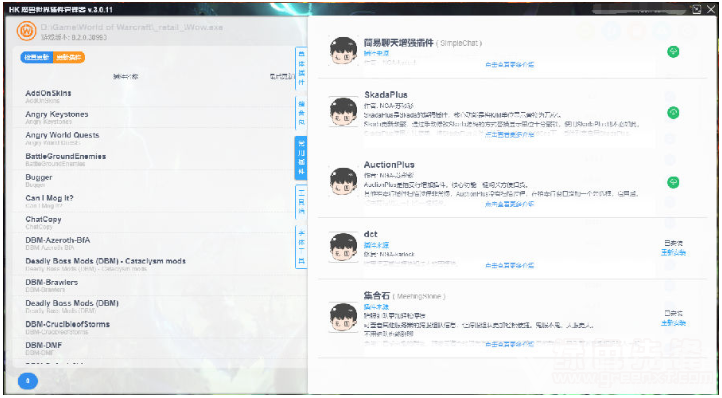Click the blue source link under SimpleChat title

(376, 53)
